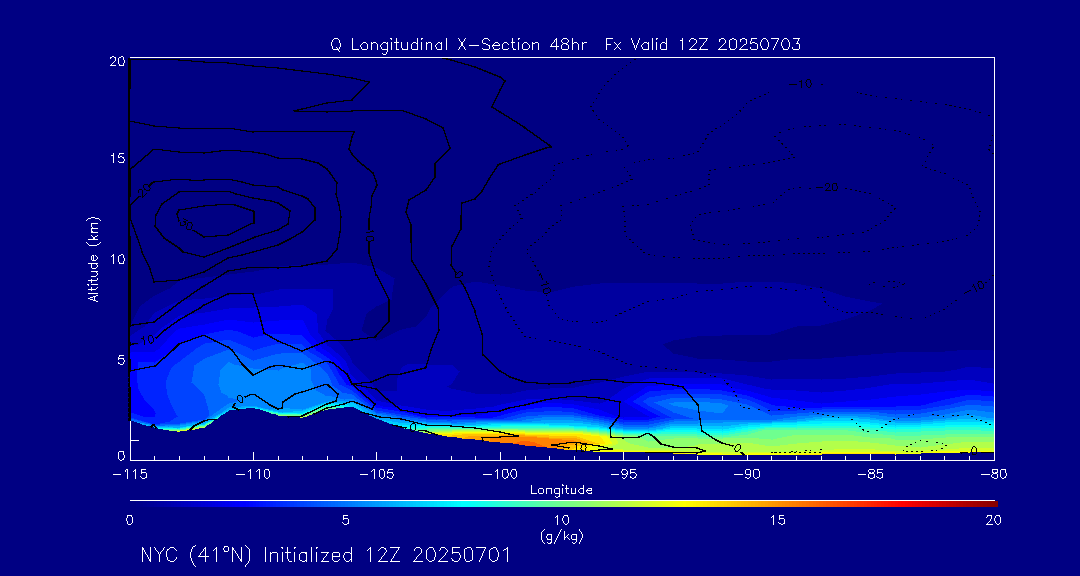Image resolution: width=1080 pixels, height=576 pixels.
Task: Click the x-axis tick label "-115"
Action: [130, 475]
